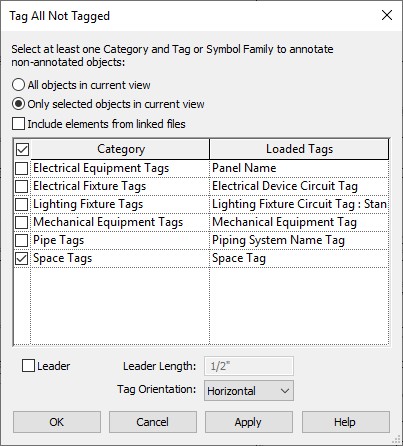
Task: Check the Electrical Fixture Tags checkbox
Action: (x=22, y=186)
